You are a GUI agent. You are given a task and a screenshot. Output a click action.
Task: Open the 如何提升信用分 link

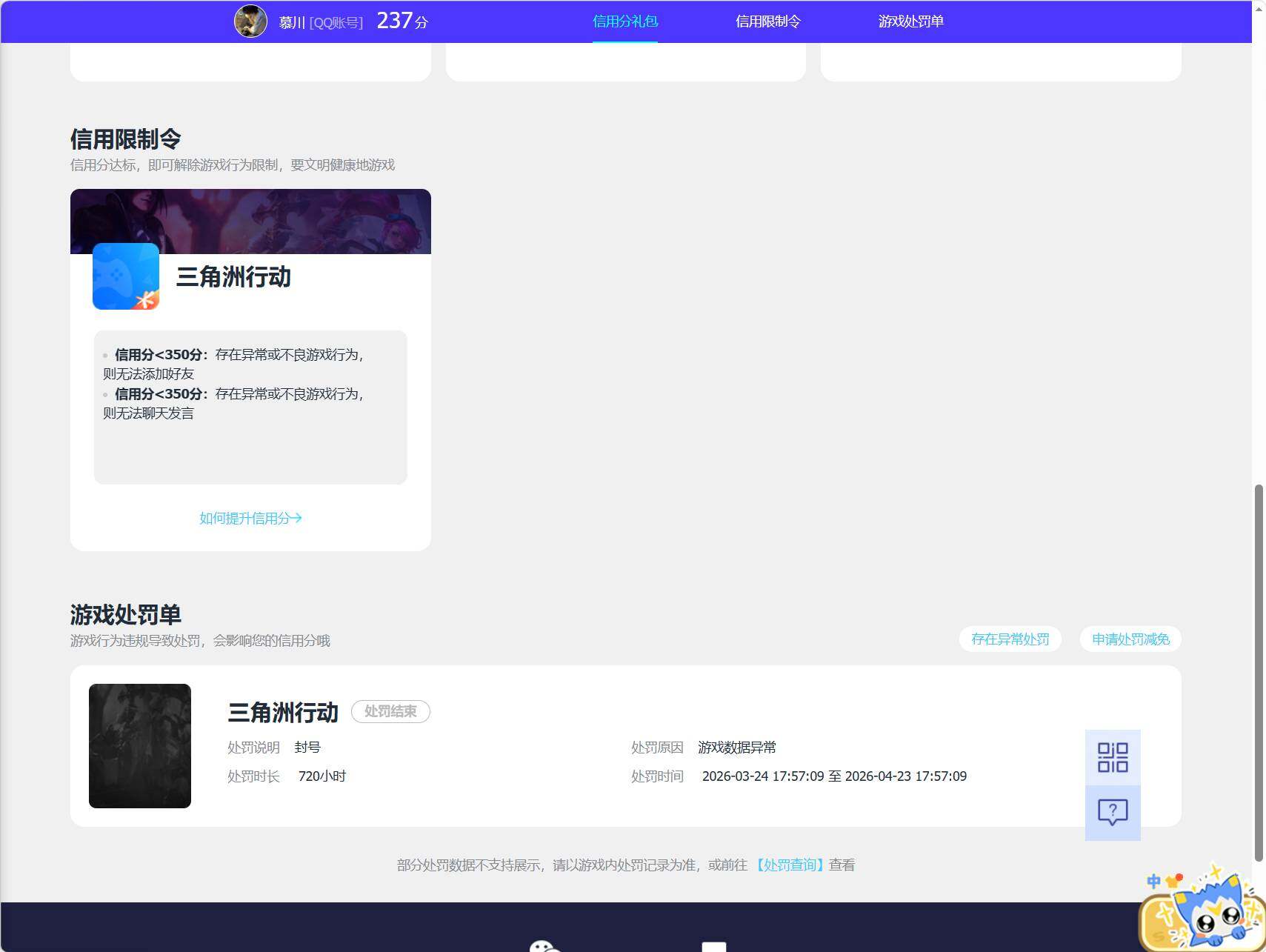click(250, 518)
